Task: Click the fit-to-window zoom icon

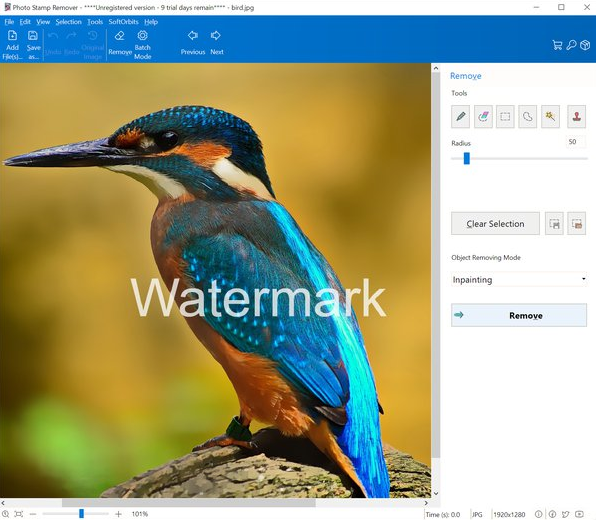Action: tap(19, 514)
